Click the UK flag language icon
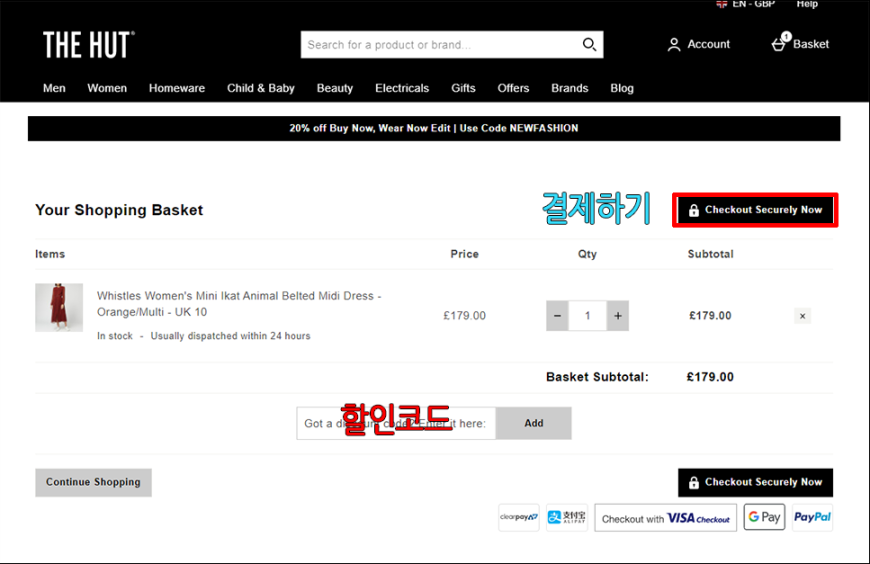Image resolution: width=870 pixels, height=564 pixels. coord(721,4)
